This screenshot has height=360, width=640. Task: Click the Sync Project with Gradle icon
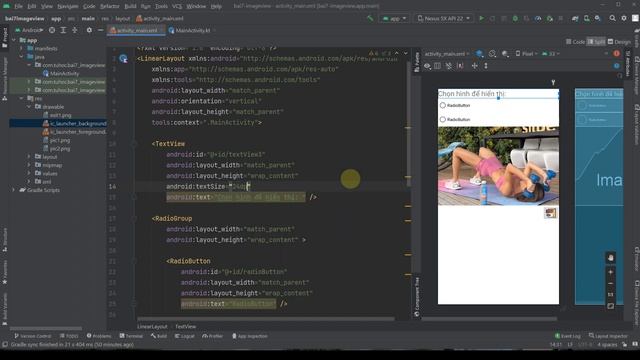[x=575, y=18]
